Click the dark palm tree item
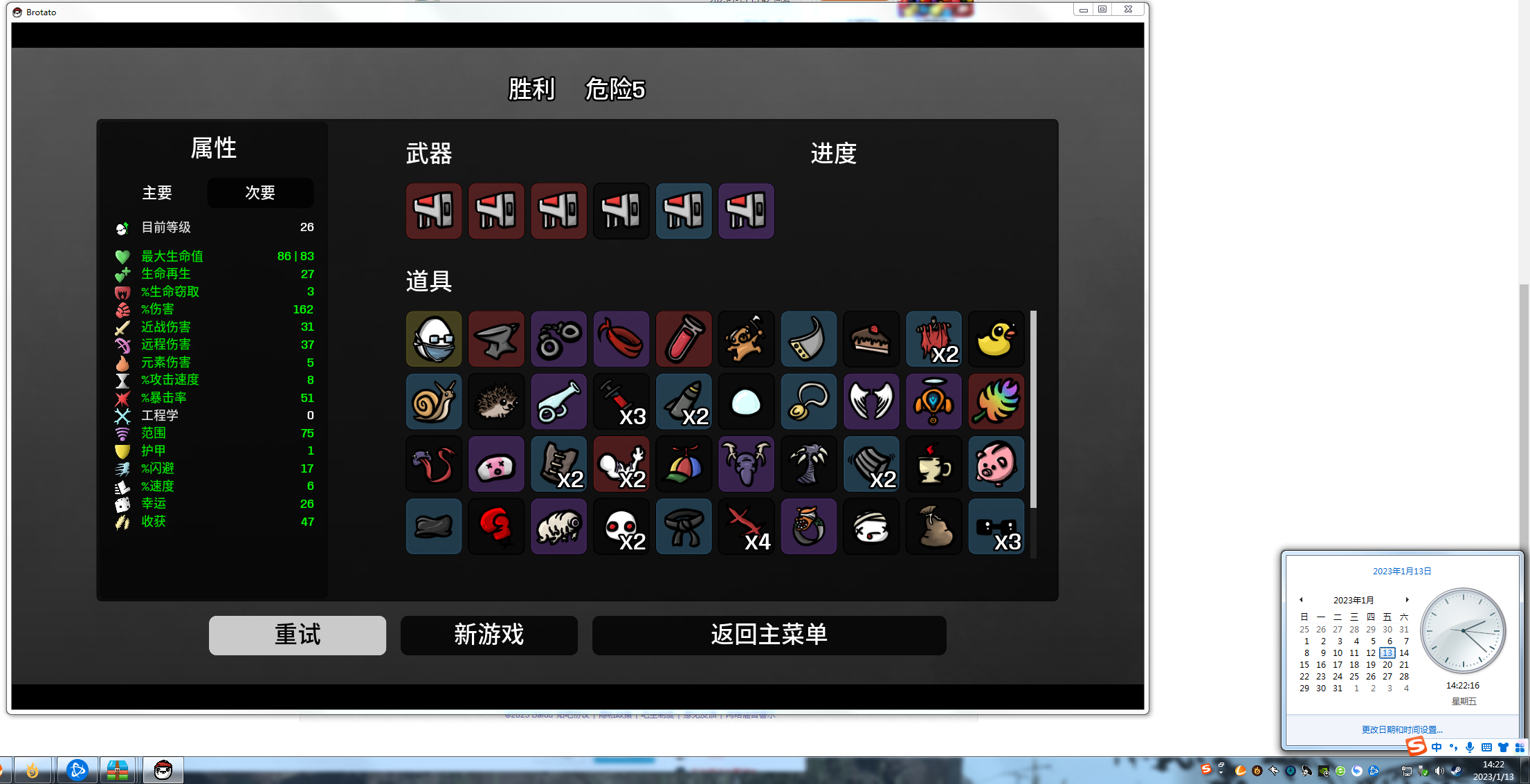 pyautogui.click(x=808, y=464)
